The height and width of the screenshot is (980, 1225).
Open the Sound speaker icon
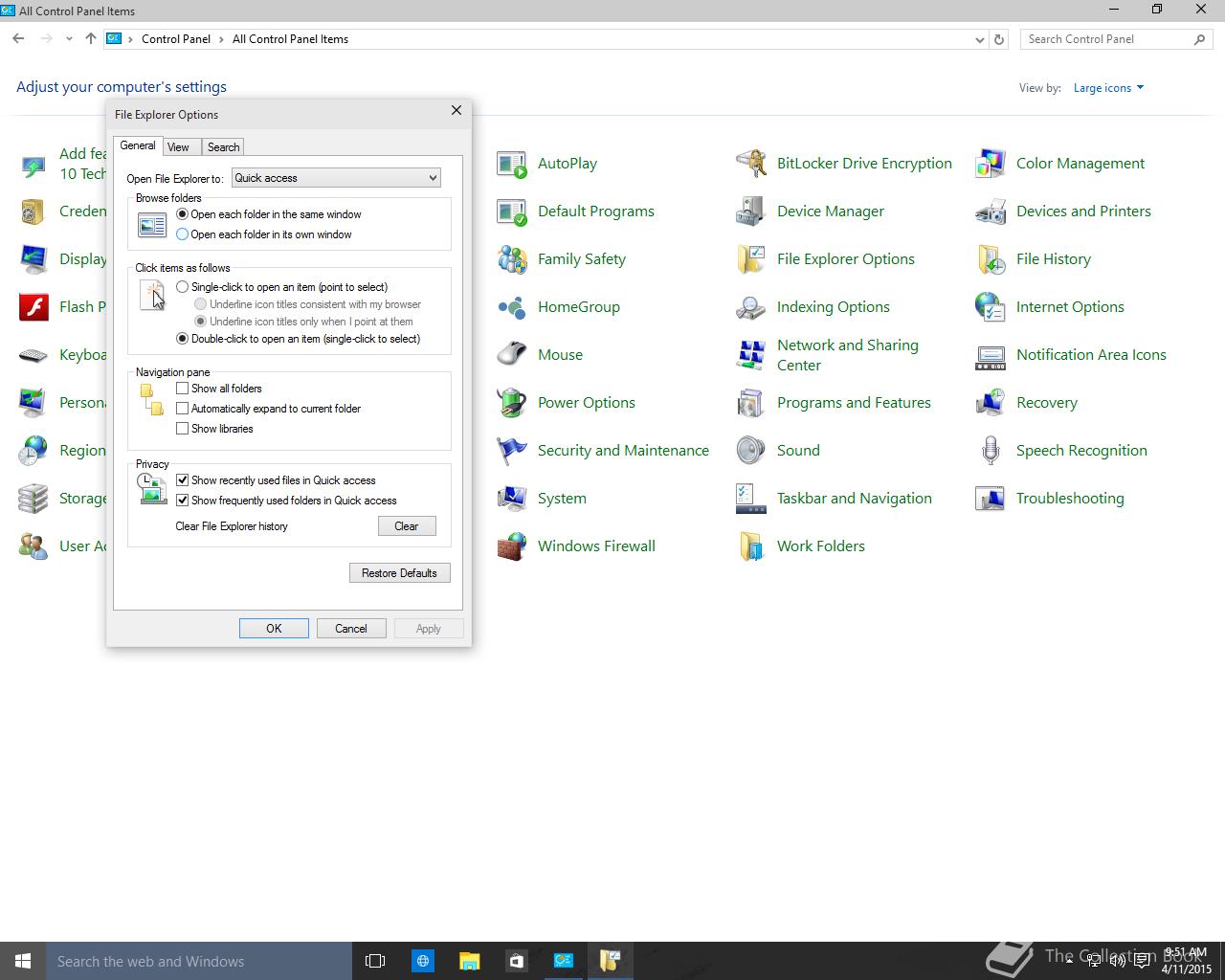pos(751,451)
